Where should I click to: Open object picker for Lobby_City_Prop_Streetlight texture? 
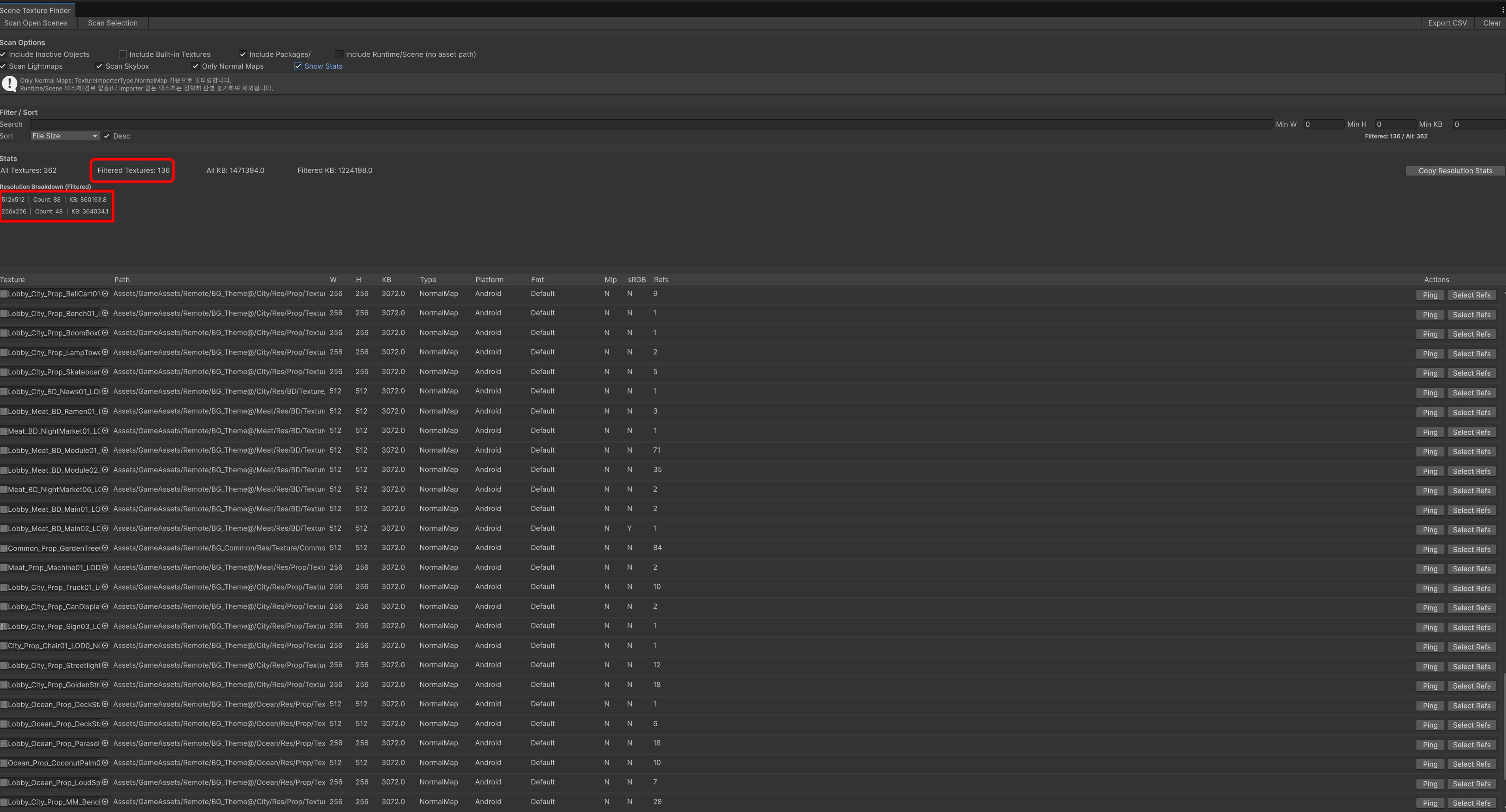tap(105, 665)
